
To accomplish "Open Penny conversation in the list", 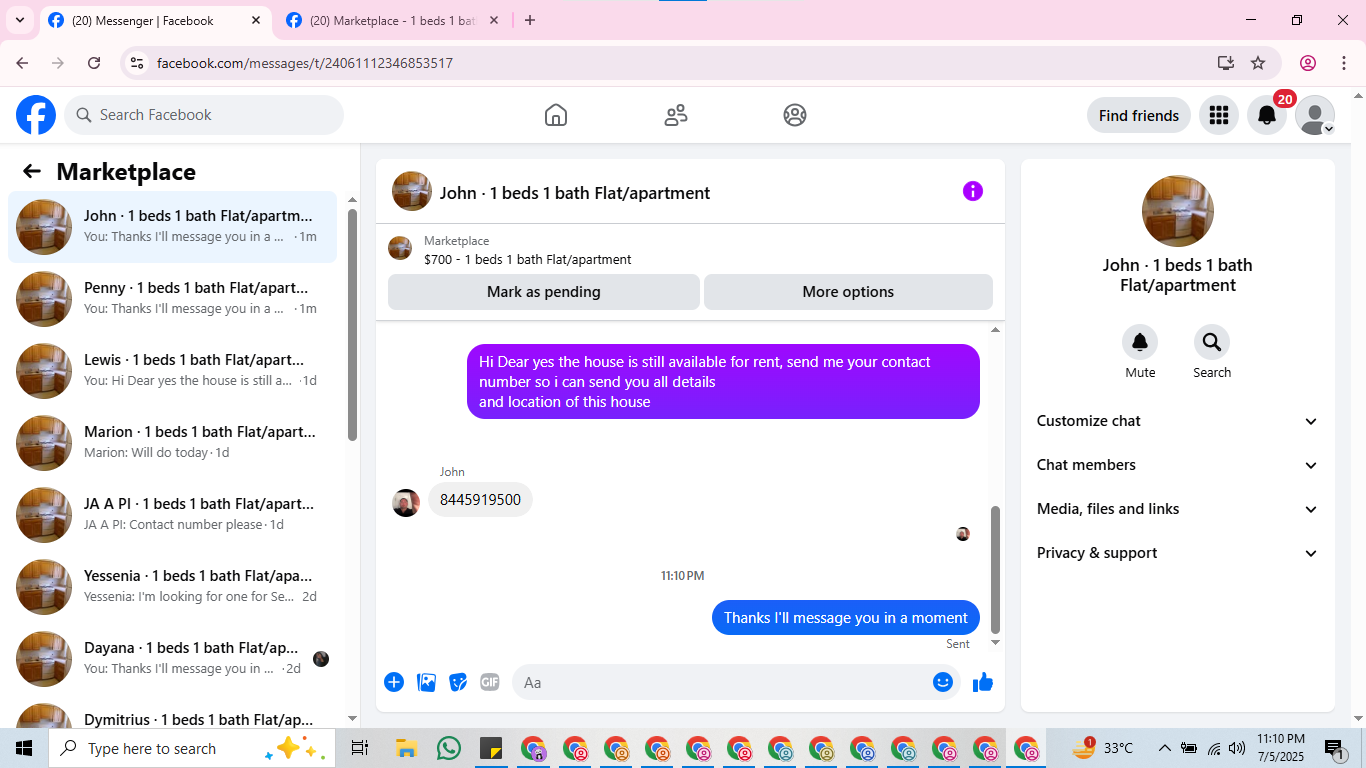I will click(x=173, y=299).
